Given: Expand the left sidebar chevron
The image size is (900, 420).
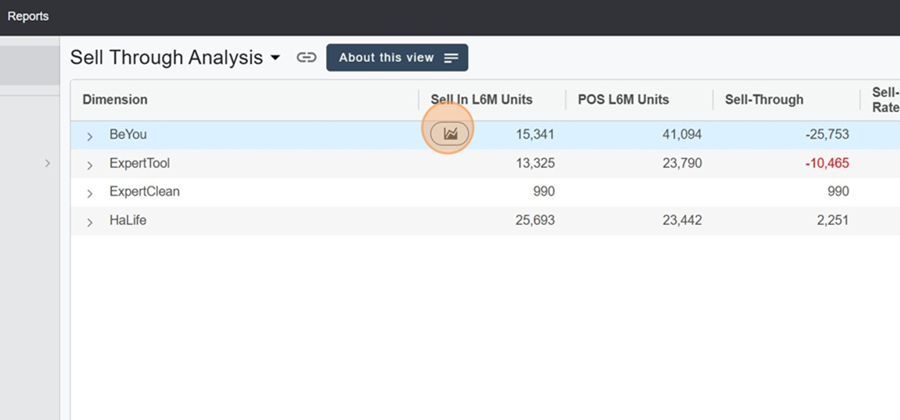Looking at the screenshot, I should point(48,164).
